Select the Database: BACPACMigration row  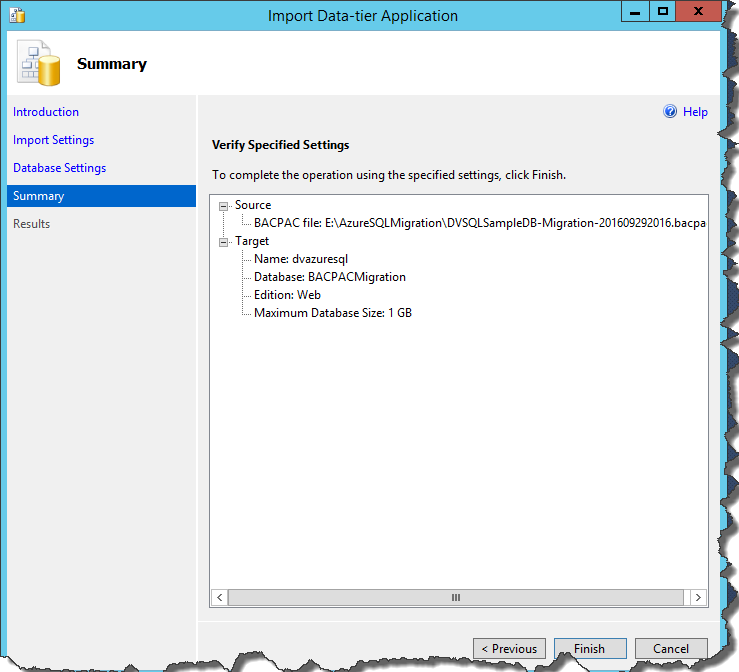(x=330, y=277)
